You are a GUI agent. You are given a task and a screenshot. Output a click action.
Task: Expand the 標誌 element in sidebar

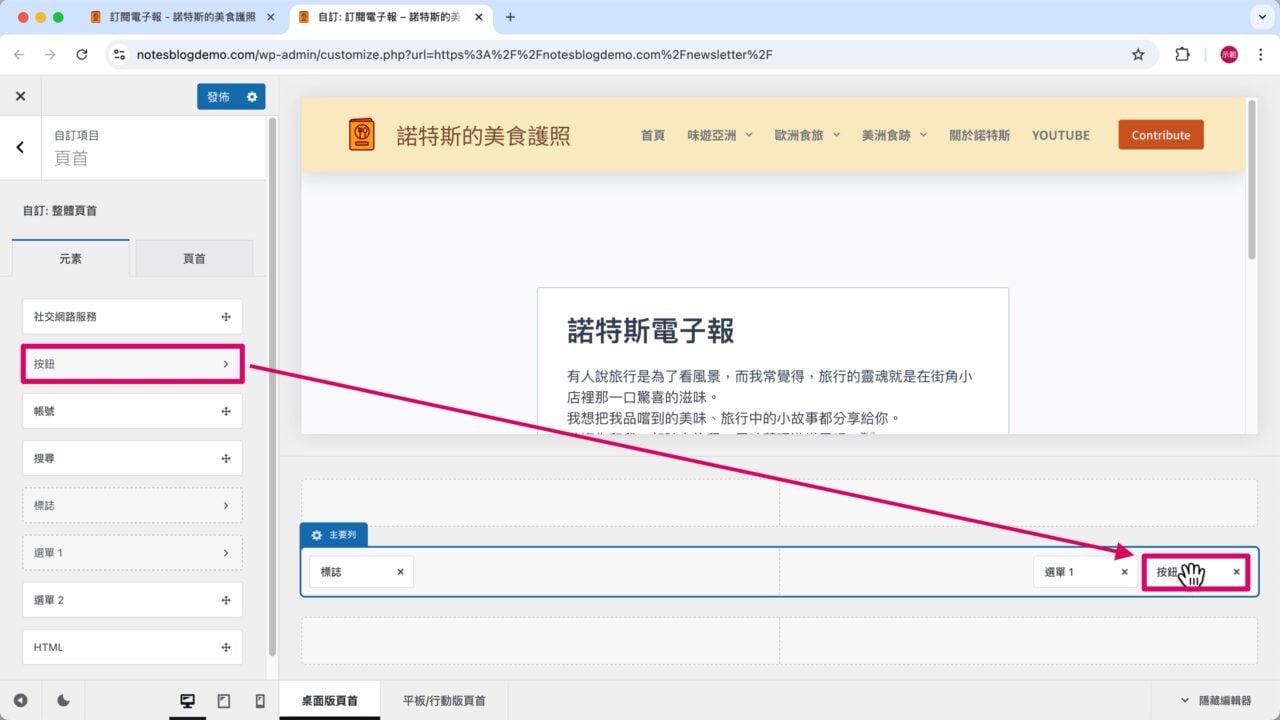coord(132,506)
